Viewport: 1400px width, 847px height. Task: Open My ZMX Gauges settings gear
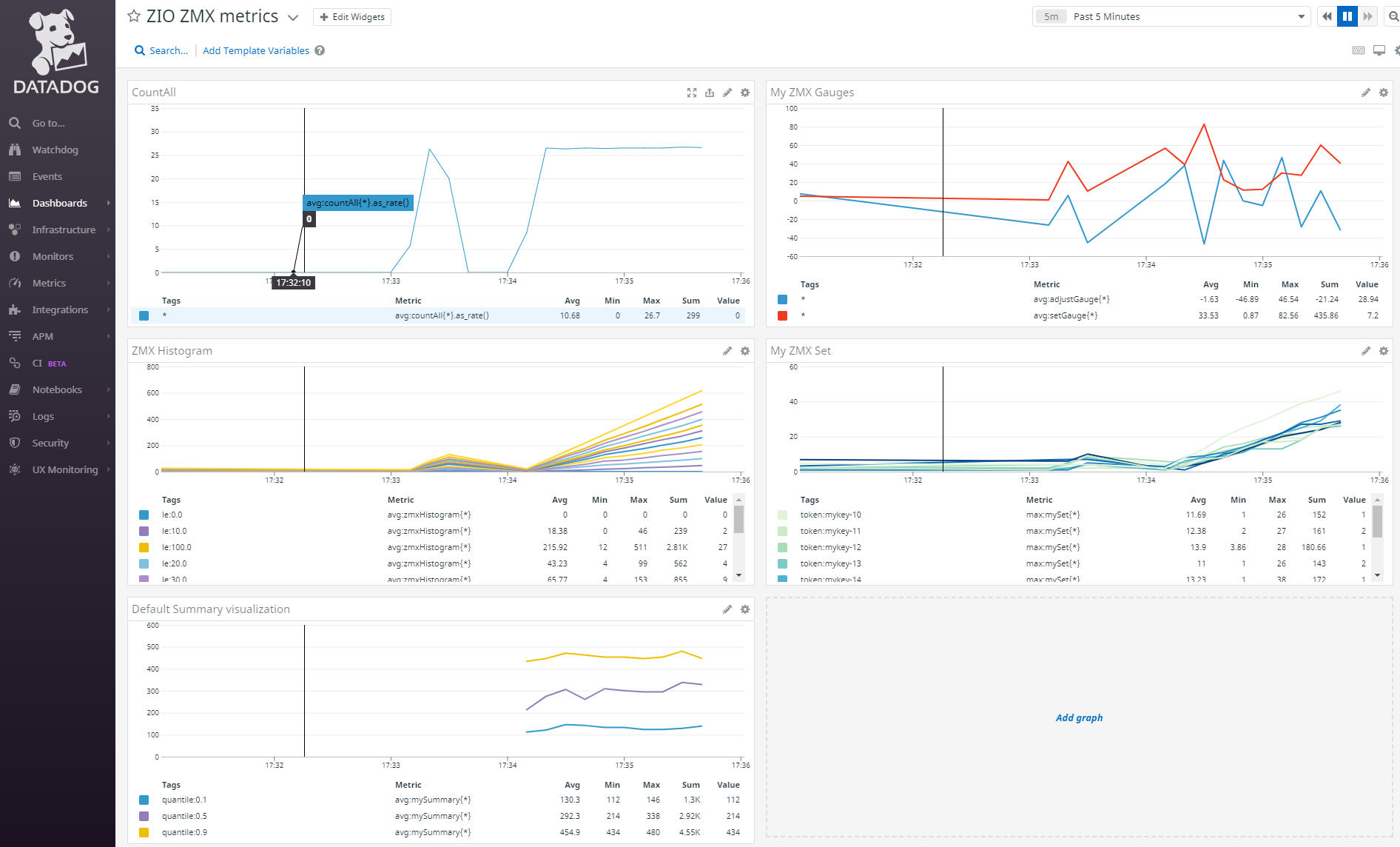[x=1384, y=93]
